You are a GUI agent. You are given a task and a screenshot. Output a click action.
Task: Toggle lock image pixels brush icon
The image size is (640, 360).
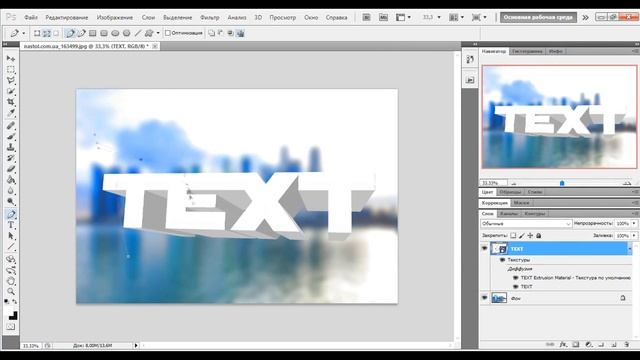[x=522, y=236]
